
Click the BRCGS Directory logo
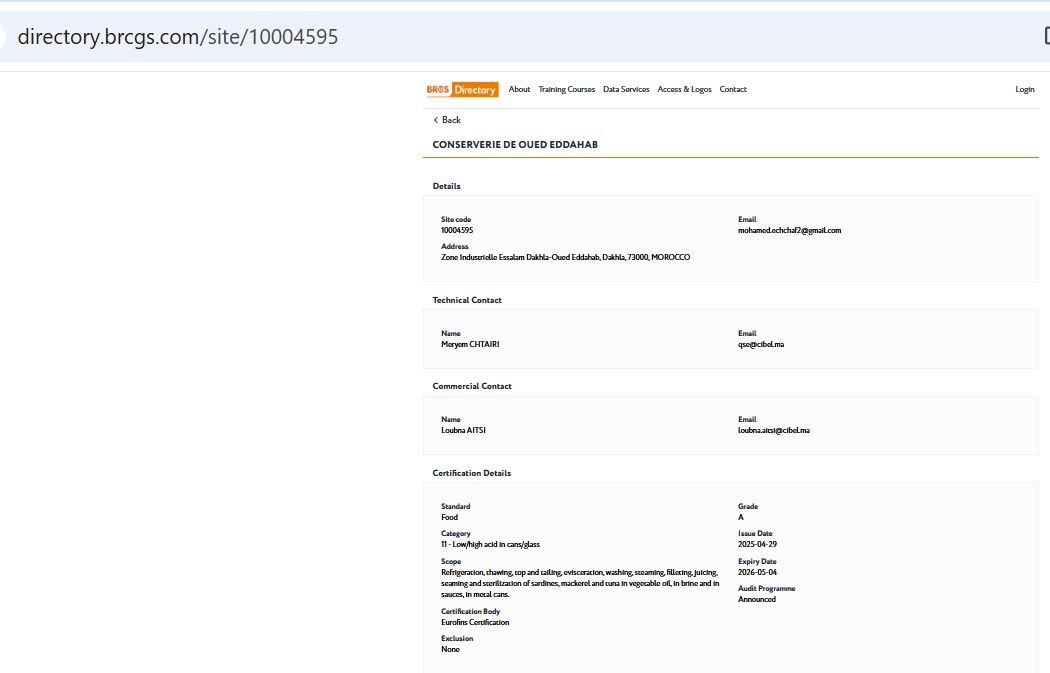[462, 90]
